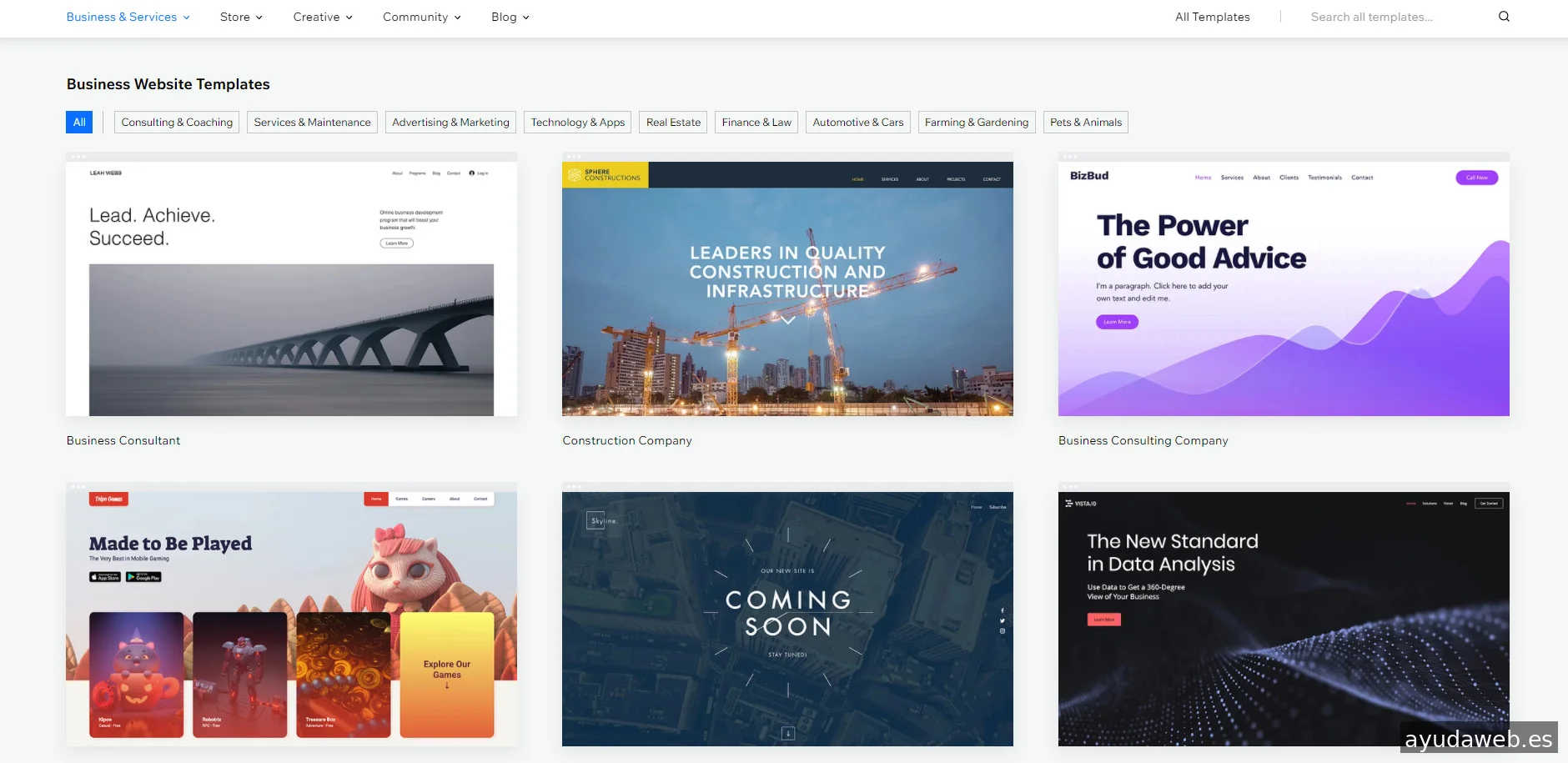
Task: Filter by Services & Maintenance
Action: tap(312, 123)
